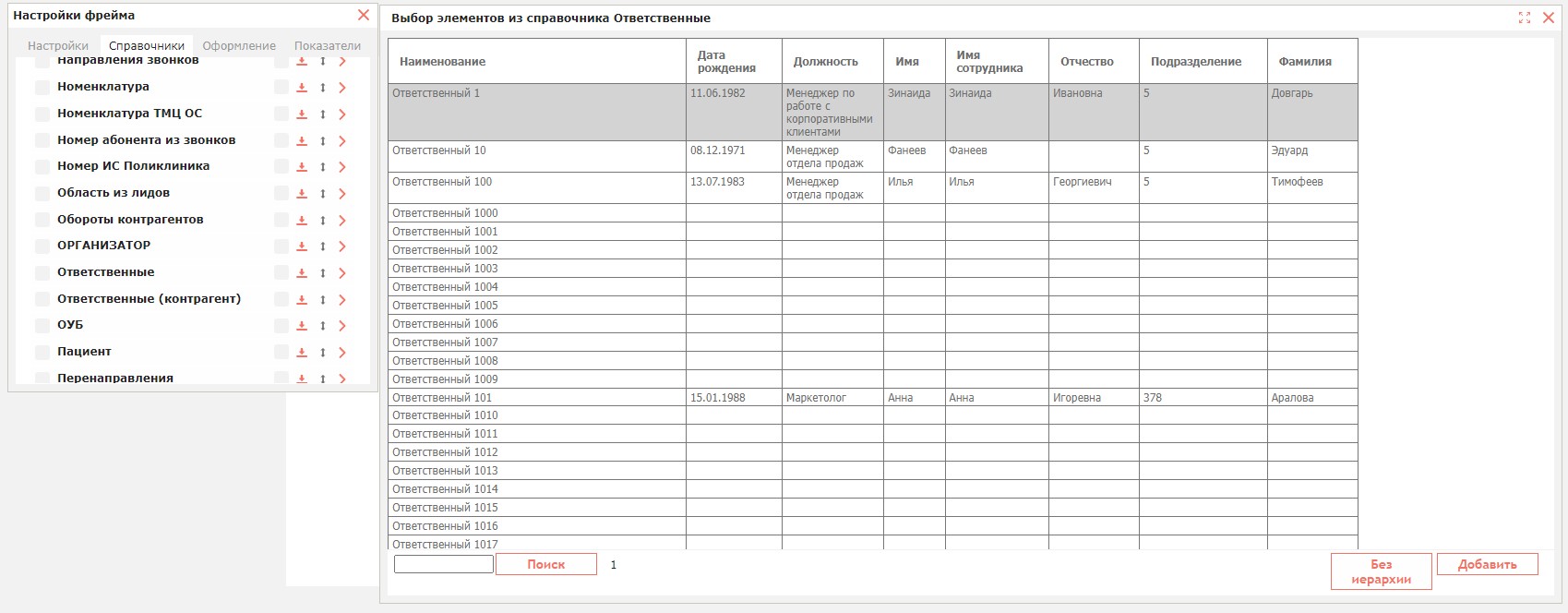Click the sort arrow beside Обороты контрагентов

pos(323,221)
